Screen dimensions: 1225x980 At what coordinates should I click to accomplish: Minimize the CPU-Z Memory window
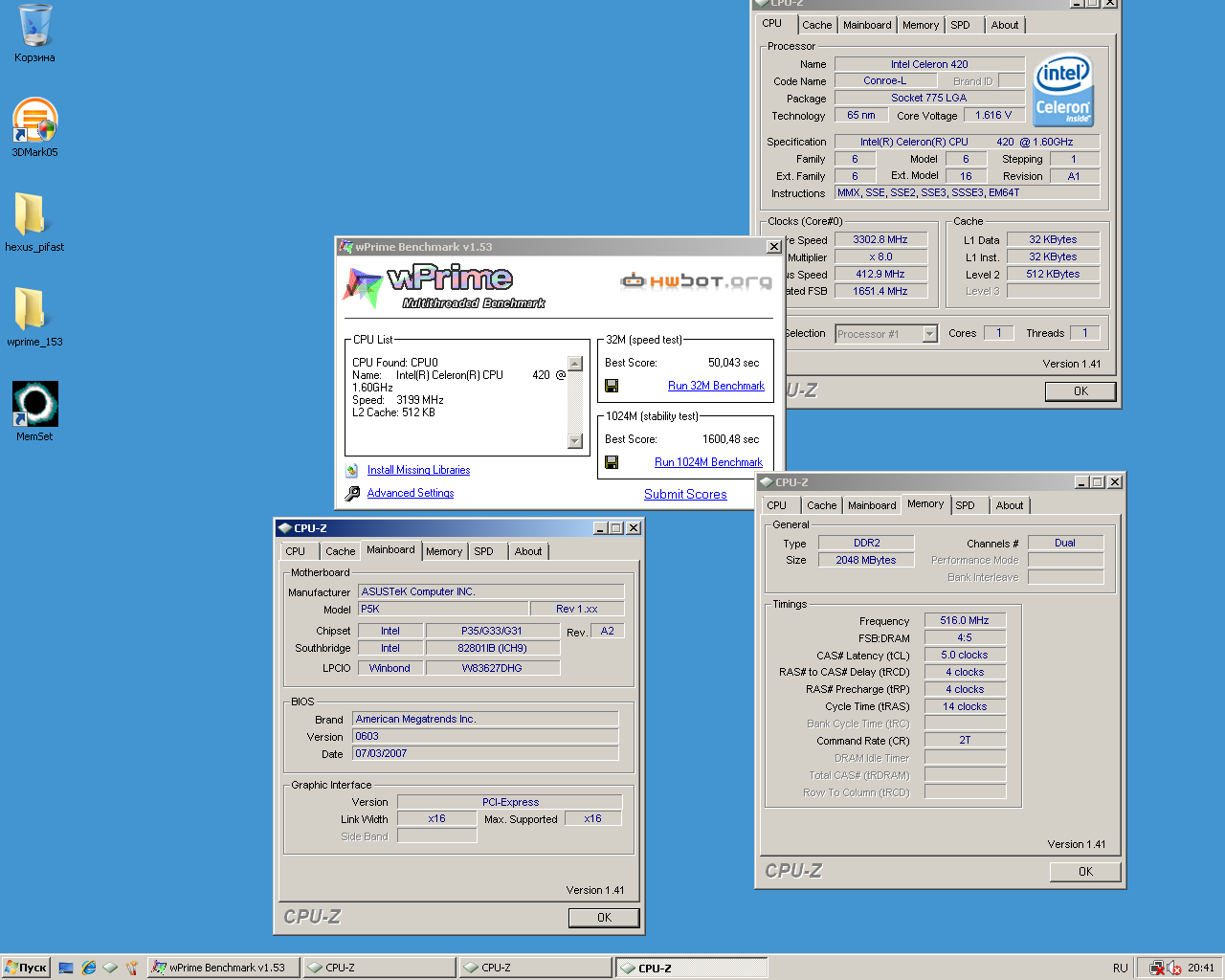[x=1081, y=482]
